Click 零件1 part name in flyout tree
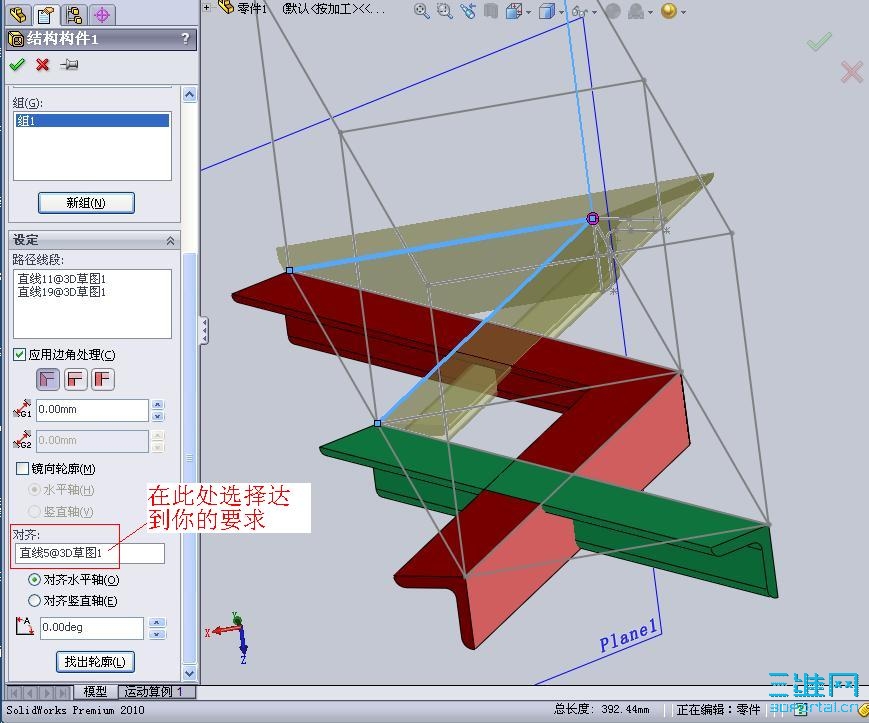This screenshot has width=869, height=723. (252, 8)
